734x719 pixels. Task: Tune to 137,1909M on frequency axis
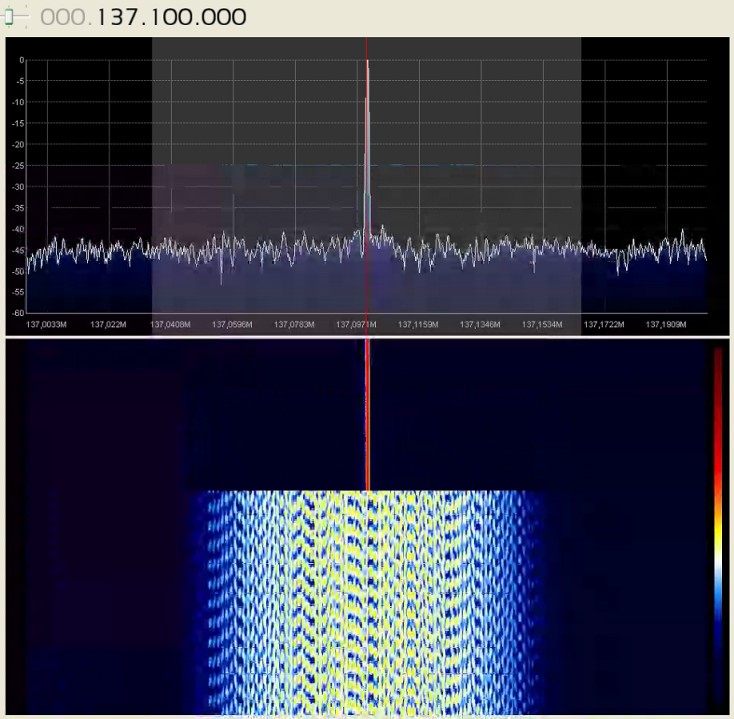666,325
